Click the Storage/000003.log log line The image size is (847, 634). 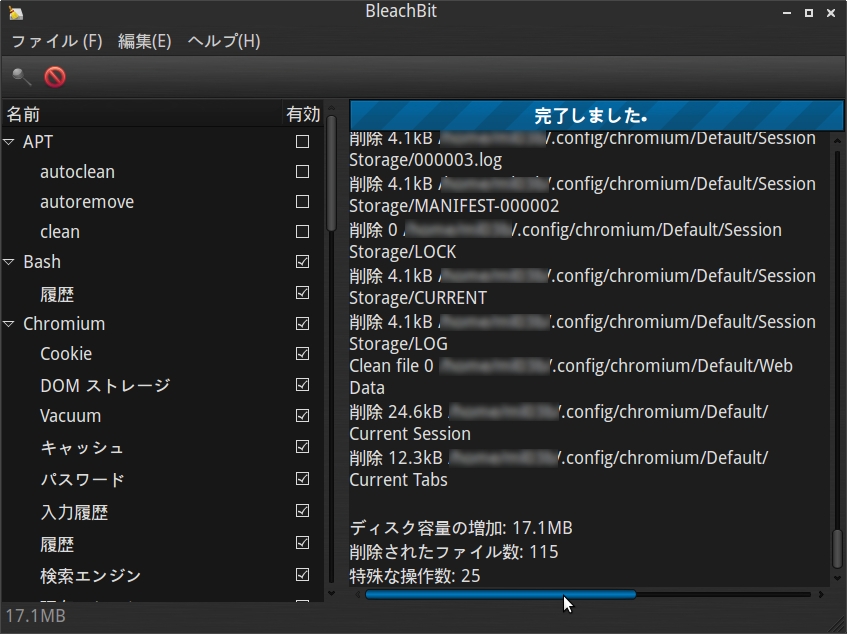(426, 160)
